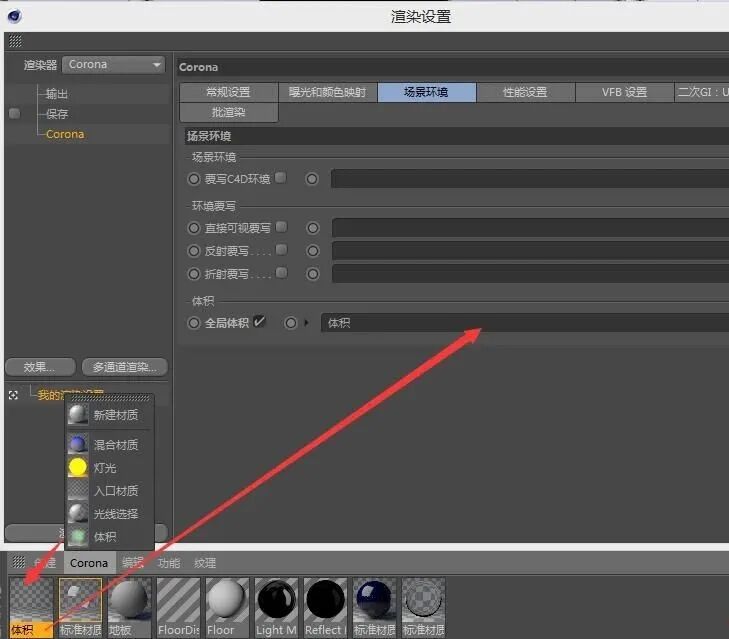Click the 直接可视覆写 animation dot
729x639 pixels.
coord(193,228)
